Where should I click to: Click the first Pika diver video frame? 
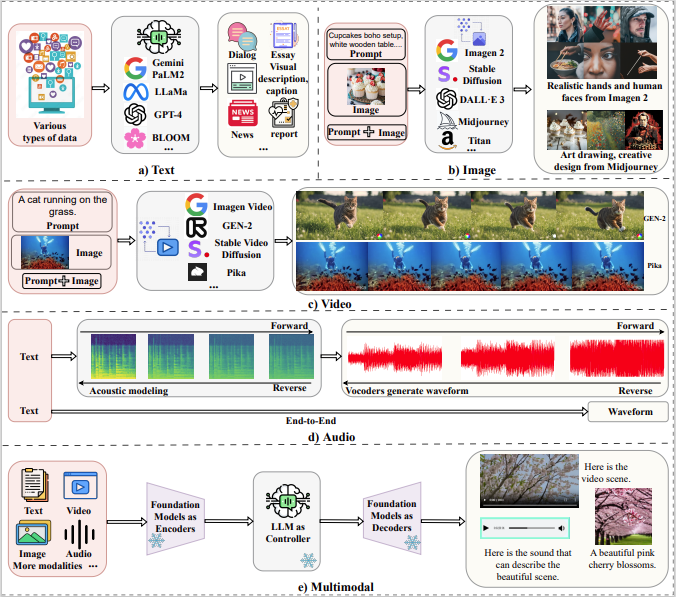tap(332, 266)
